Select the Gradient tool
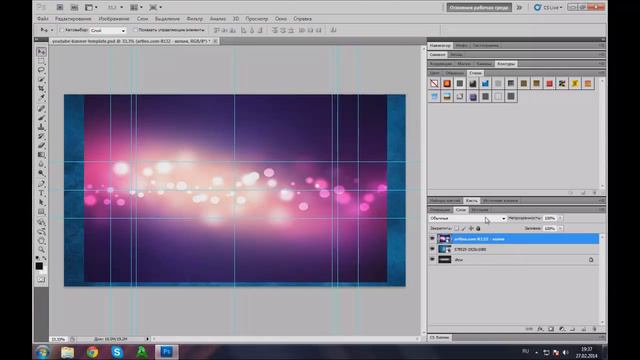The height and width of the screenshot is (360, 640). point(41,155)
